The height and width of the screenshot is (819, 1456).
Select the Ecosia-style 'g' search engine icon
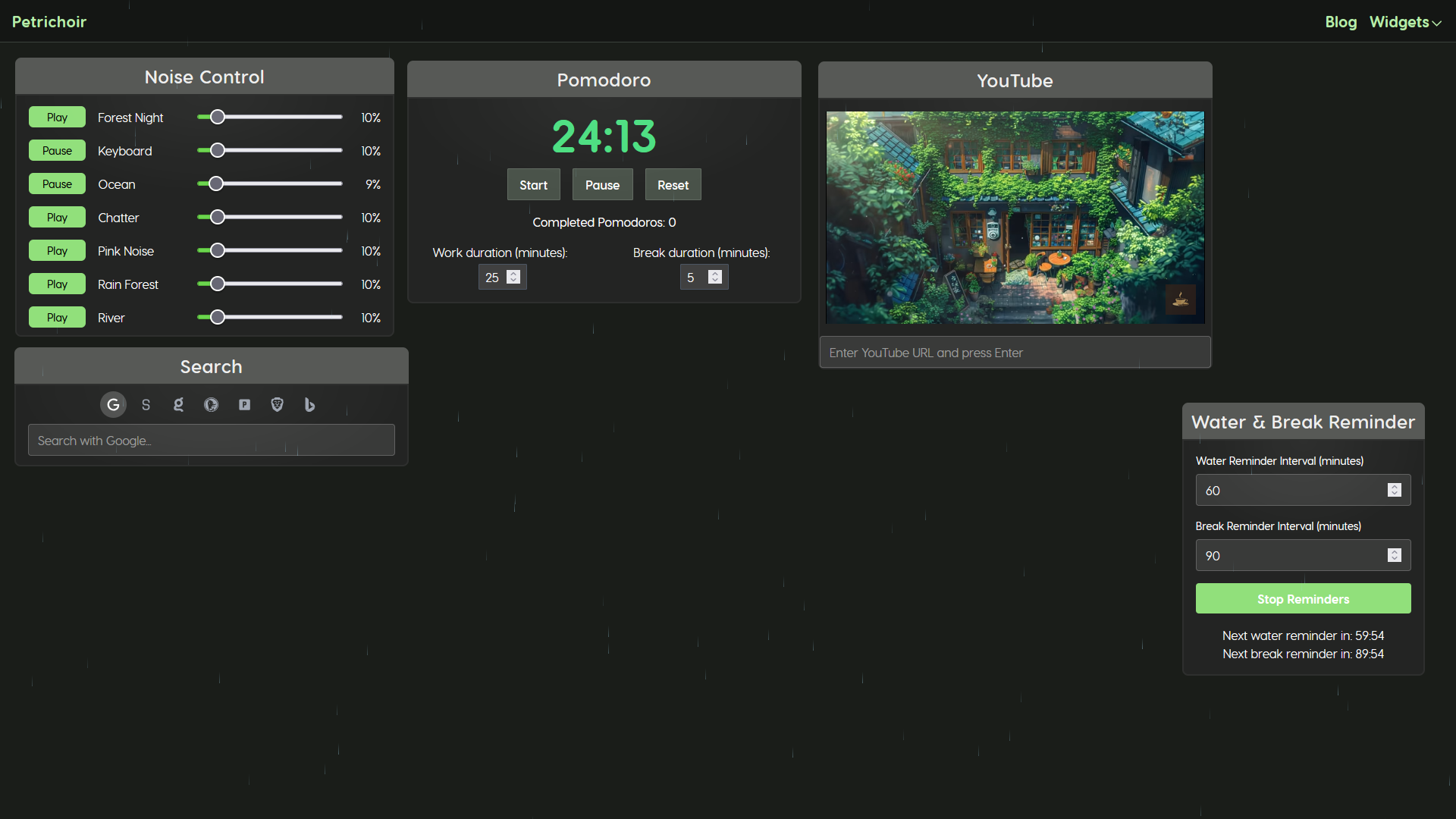click(178, 405)
